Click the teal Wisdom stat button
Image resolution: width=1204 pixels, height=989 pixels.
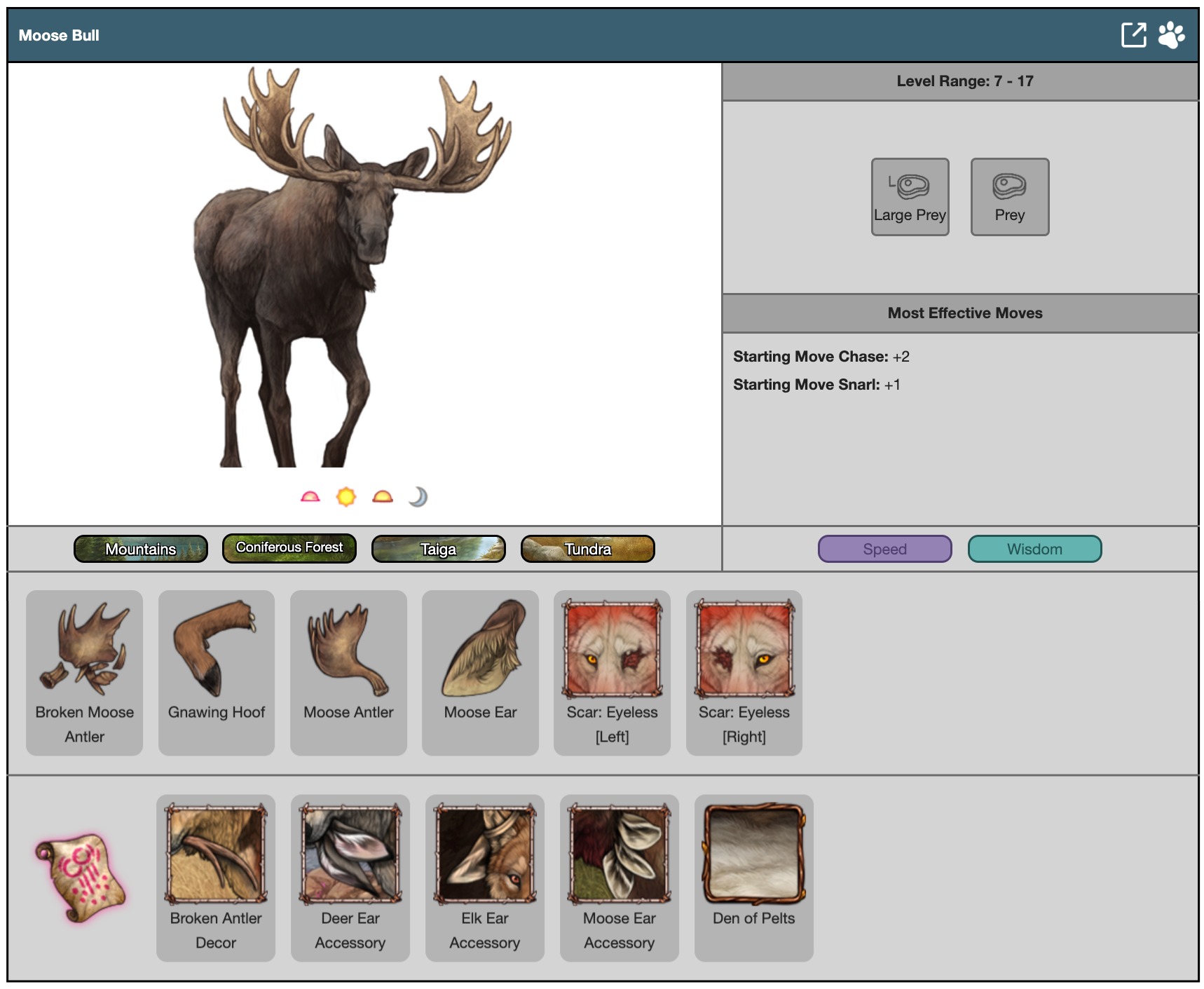click(1034, 549)
